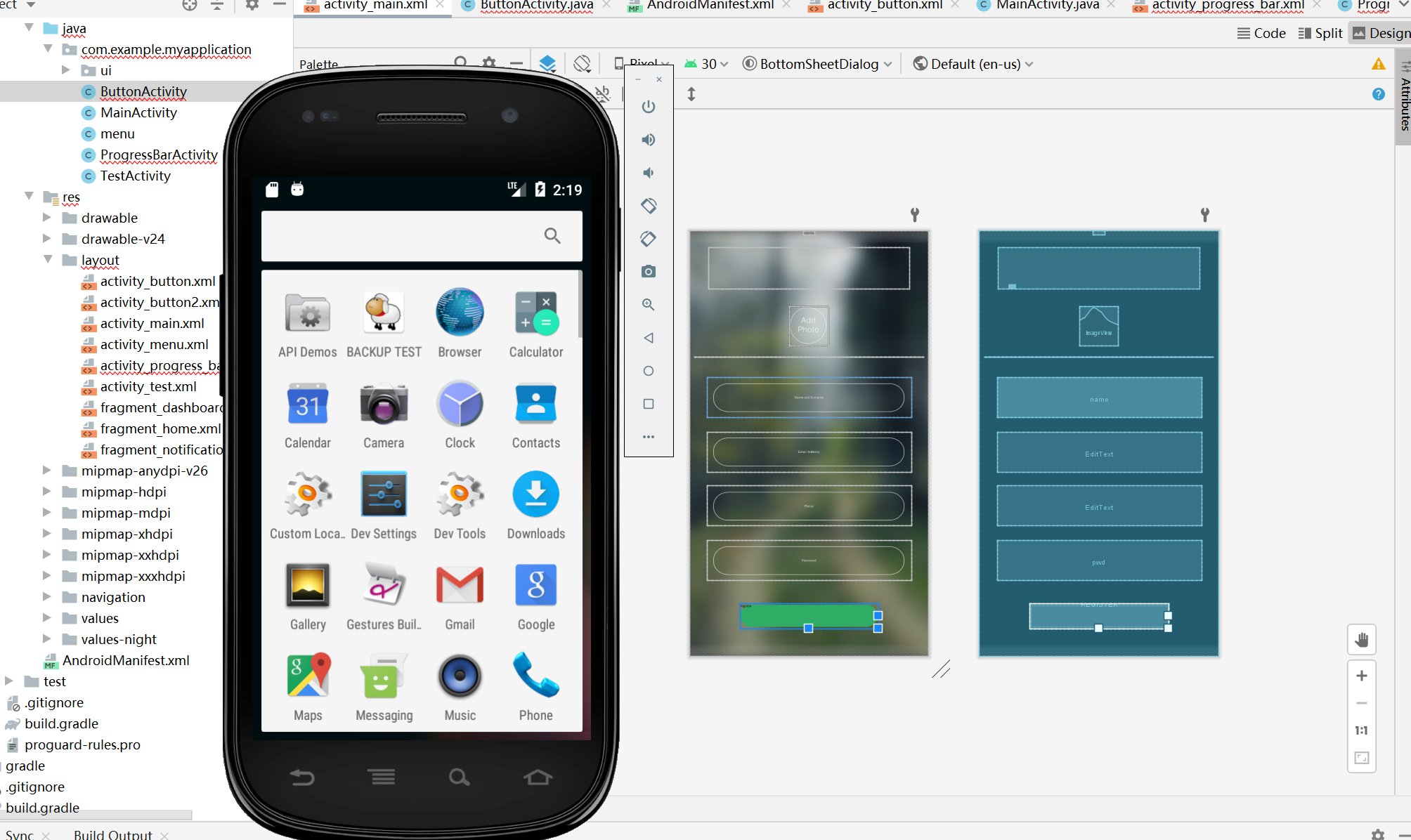Tap the phone's hardware menu button
The image size is (1411, 840).
tap(382, 777)
